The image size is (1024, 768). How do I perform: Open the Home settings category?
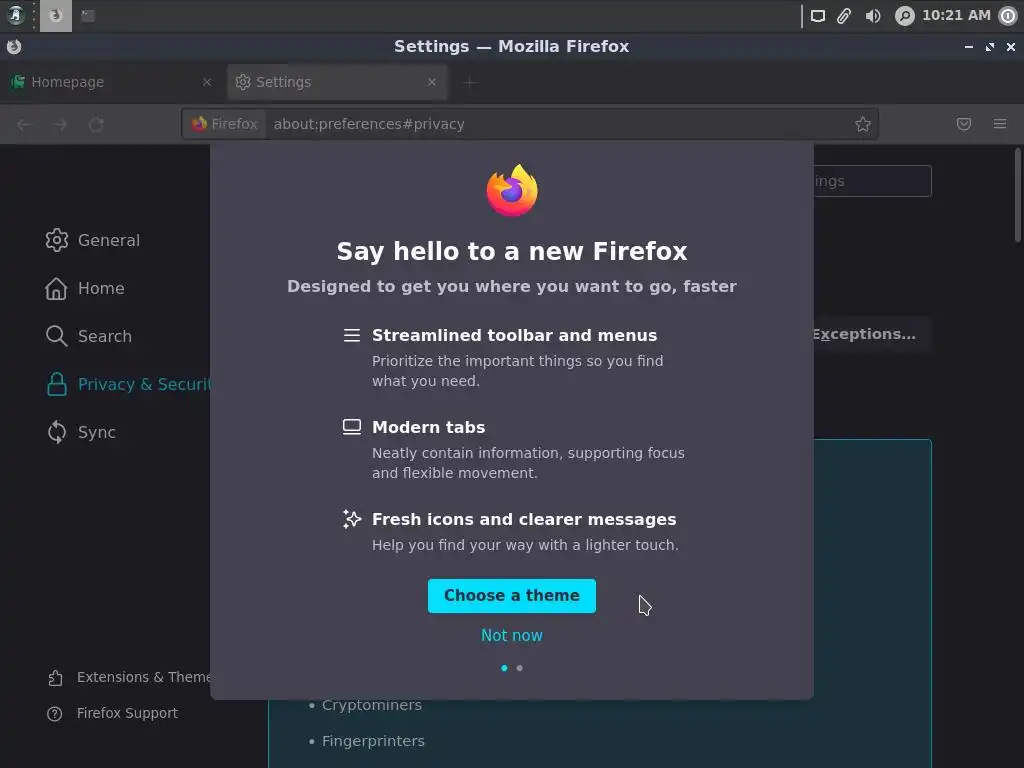click(84, 288)
